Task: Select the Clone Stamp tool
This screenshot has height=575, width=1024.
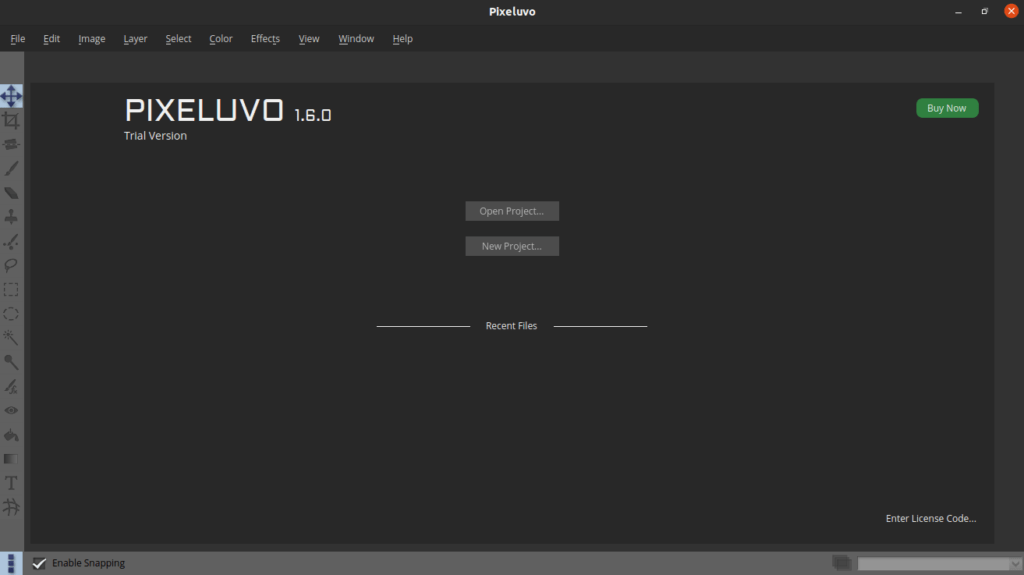Action: (x=11, y=217)
